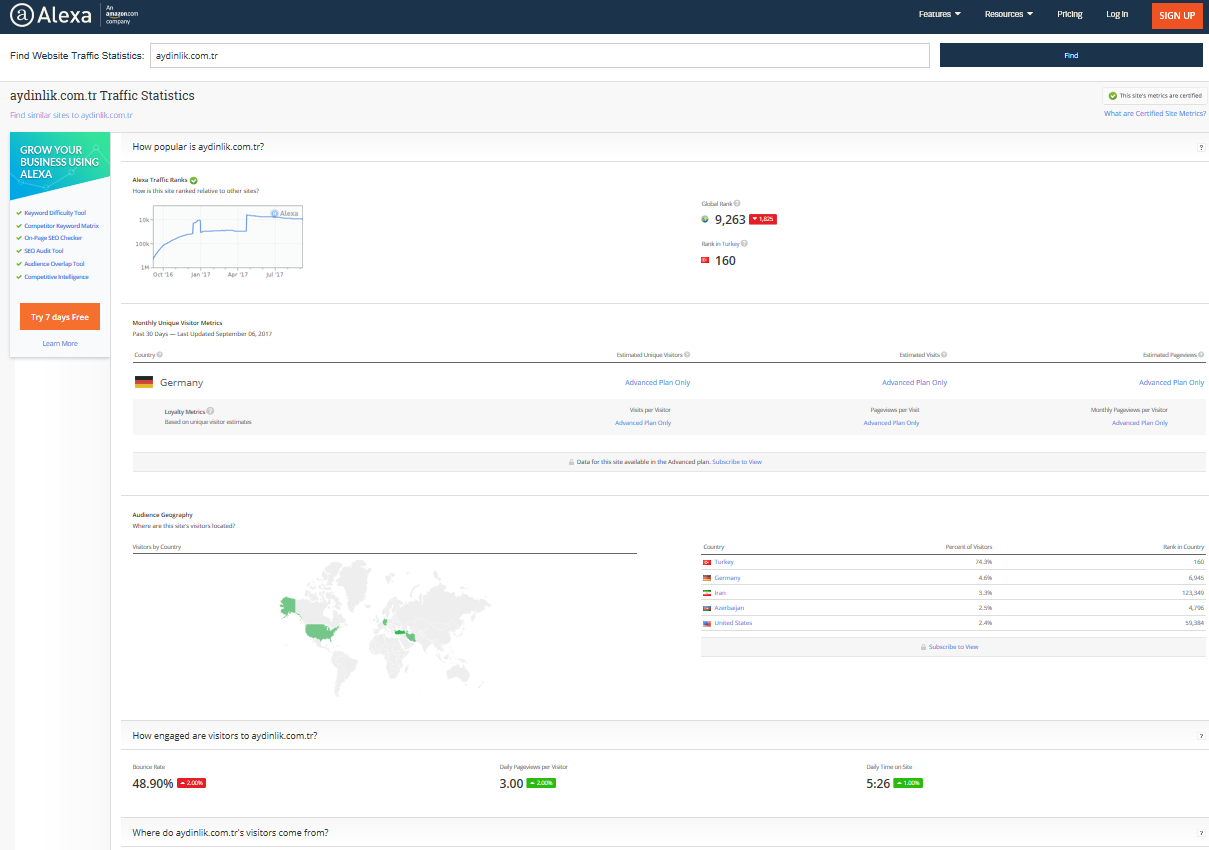1209x850 pixels.
Task: Open the Resources dropdown menu
Action: pyautogui.click(x=1008, y=15)
